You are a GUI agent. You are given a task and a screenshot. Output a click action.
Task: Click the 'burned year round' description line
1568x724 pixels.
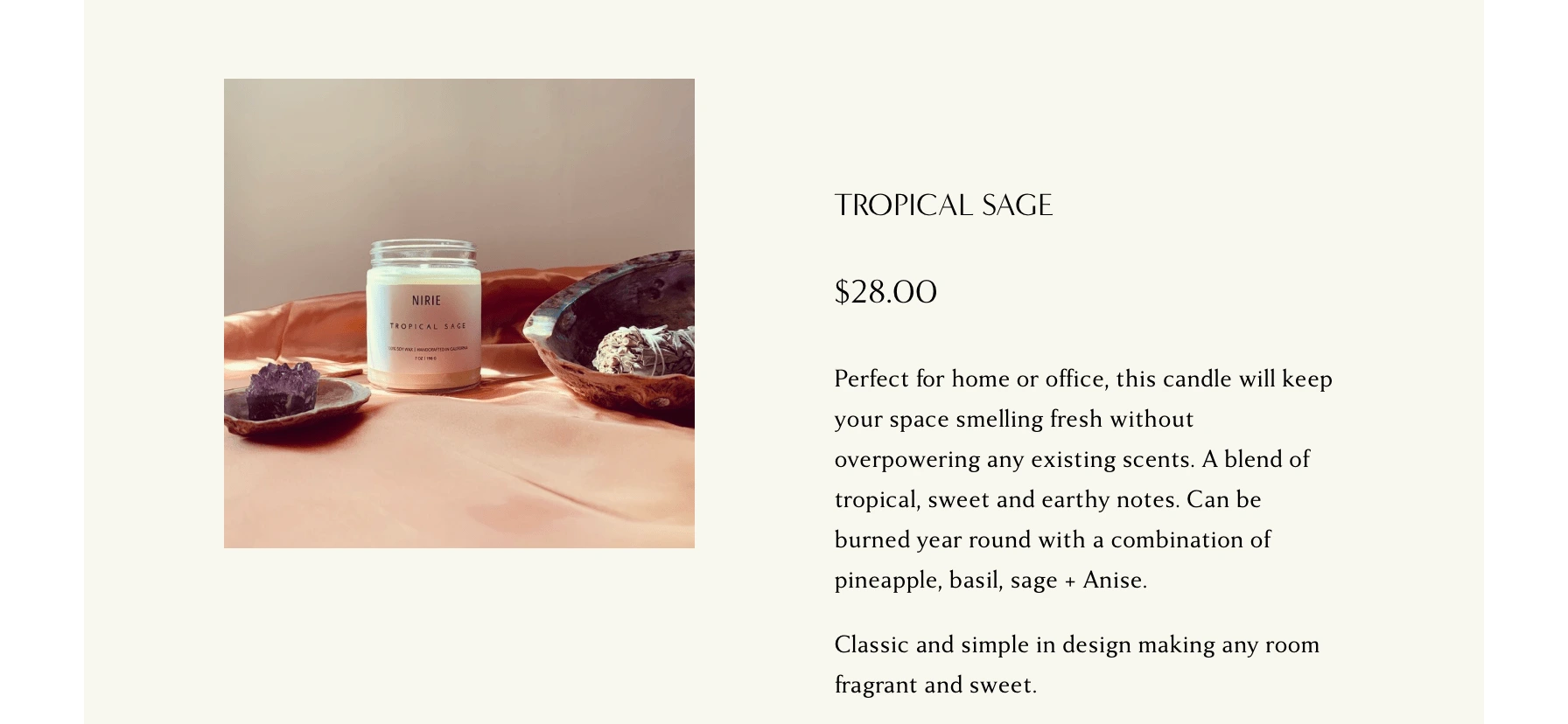coord(1052,540)
